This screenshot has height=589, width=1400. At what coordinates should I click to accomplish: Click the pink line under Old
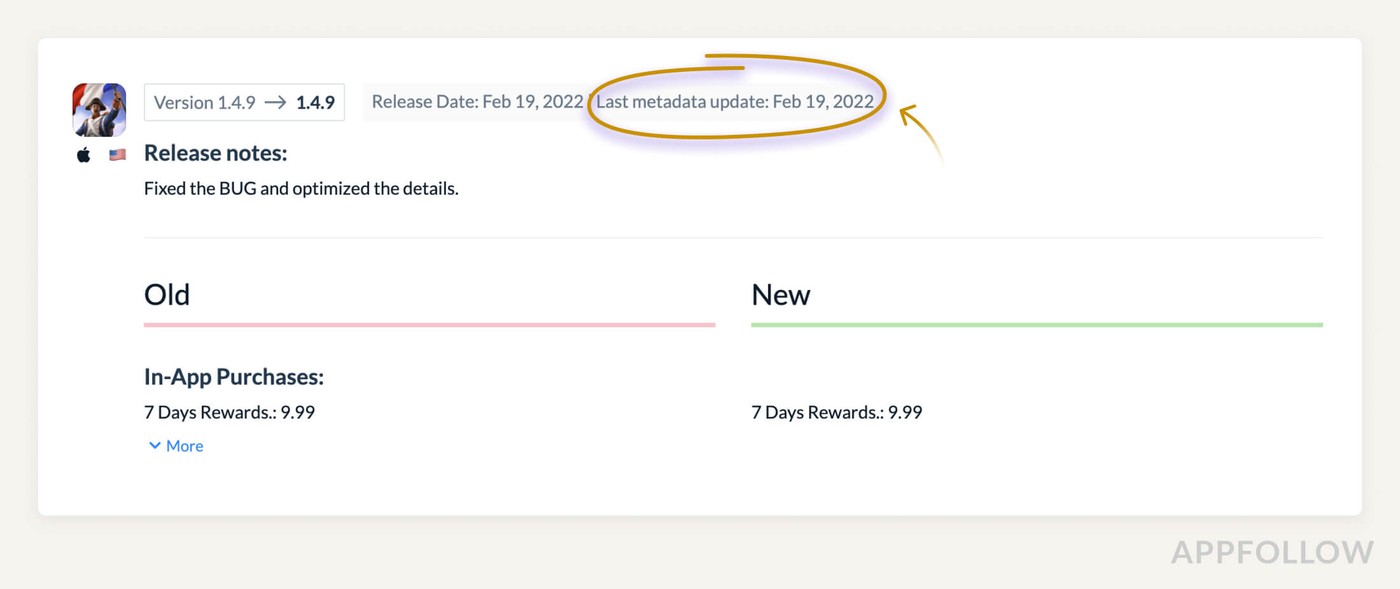point(429,324)
